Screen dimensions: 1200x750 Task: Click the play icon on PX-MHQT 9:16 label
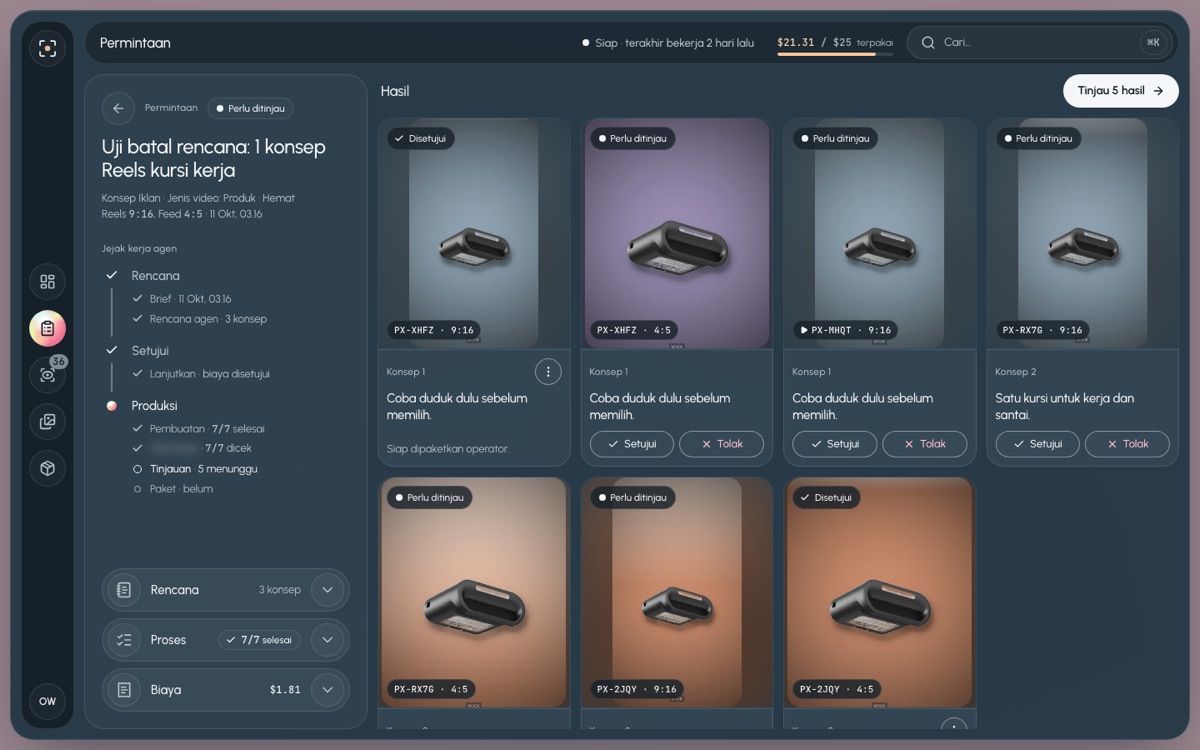804,330
